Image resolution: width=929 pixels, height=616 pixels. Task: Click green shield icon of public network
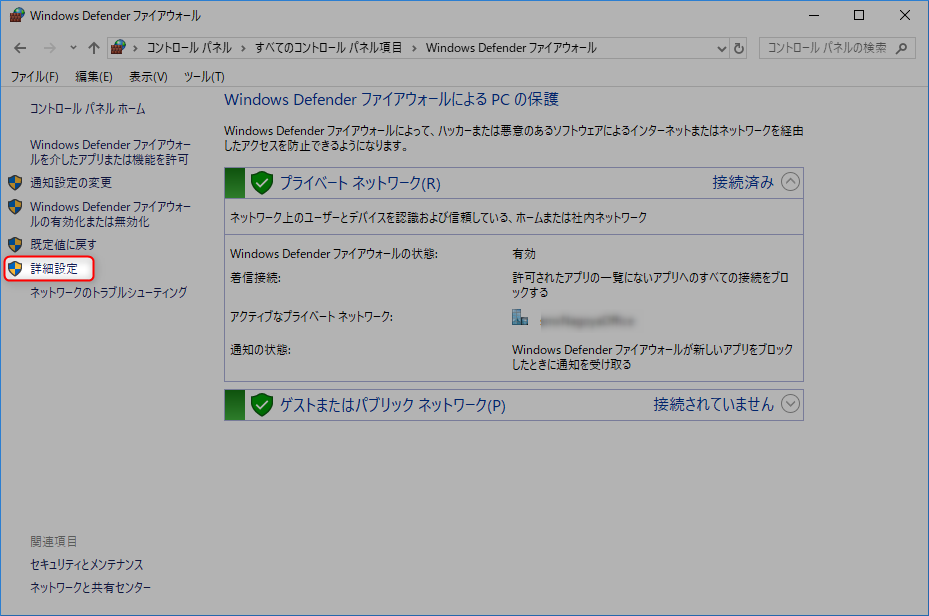click(261, 405)
